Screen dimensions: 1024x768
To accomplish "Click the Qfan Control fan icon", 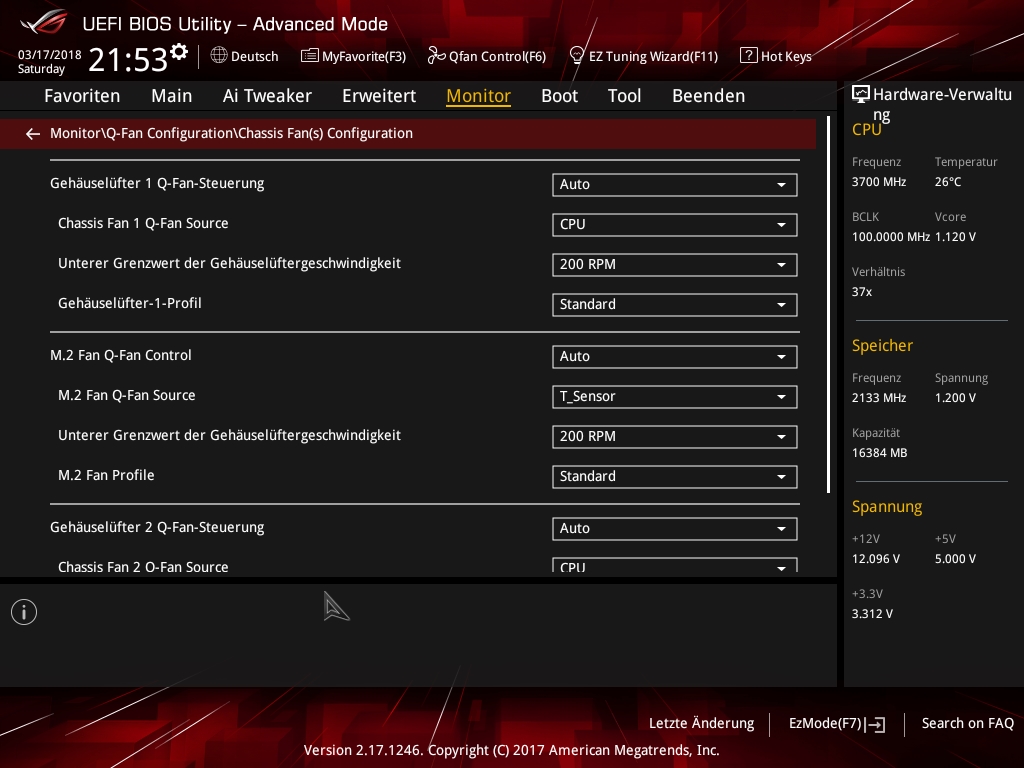I will (x=436, y=56).
